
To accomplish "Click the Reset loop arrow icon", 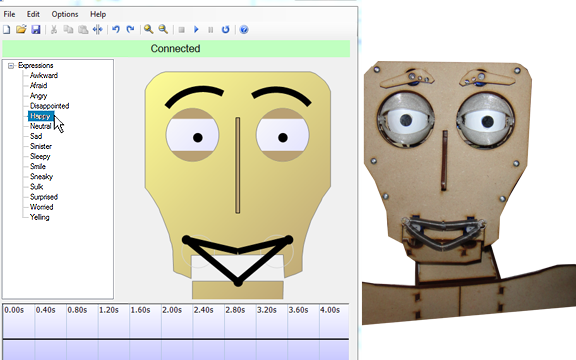I will point(225,29).
